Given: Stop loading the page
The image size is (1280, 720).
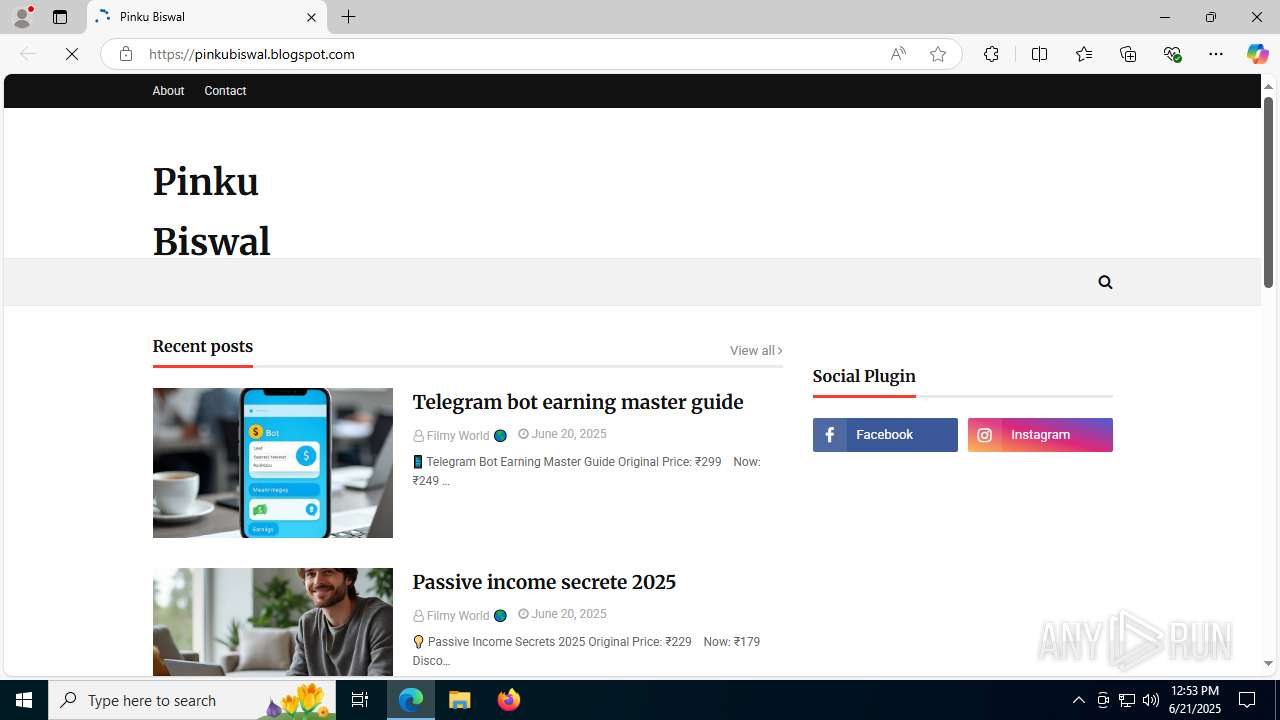Looking at the screenshot, I should click(72, 54).
